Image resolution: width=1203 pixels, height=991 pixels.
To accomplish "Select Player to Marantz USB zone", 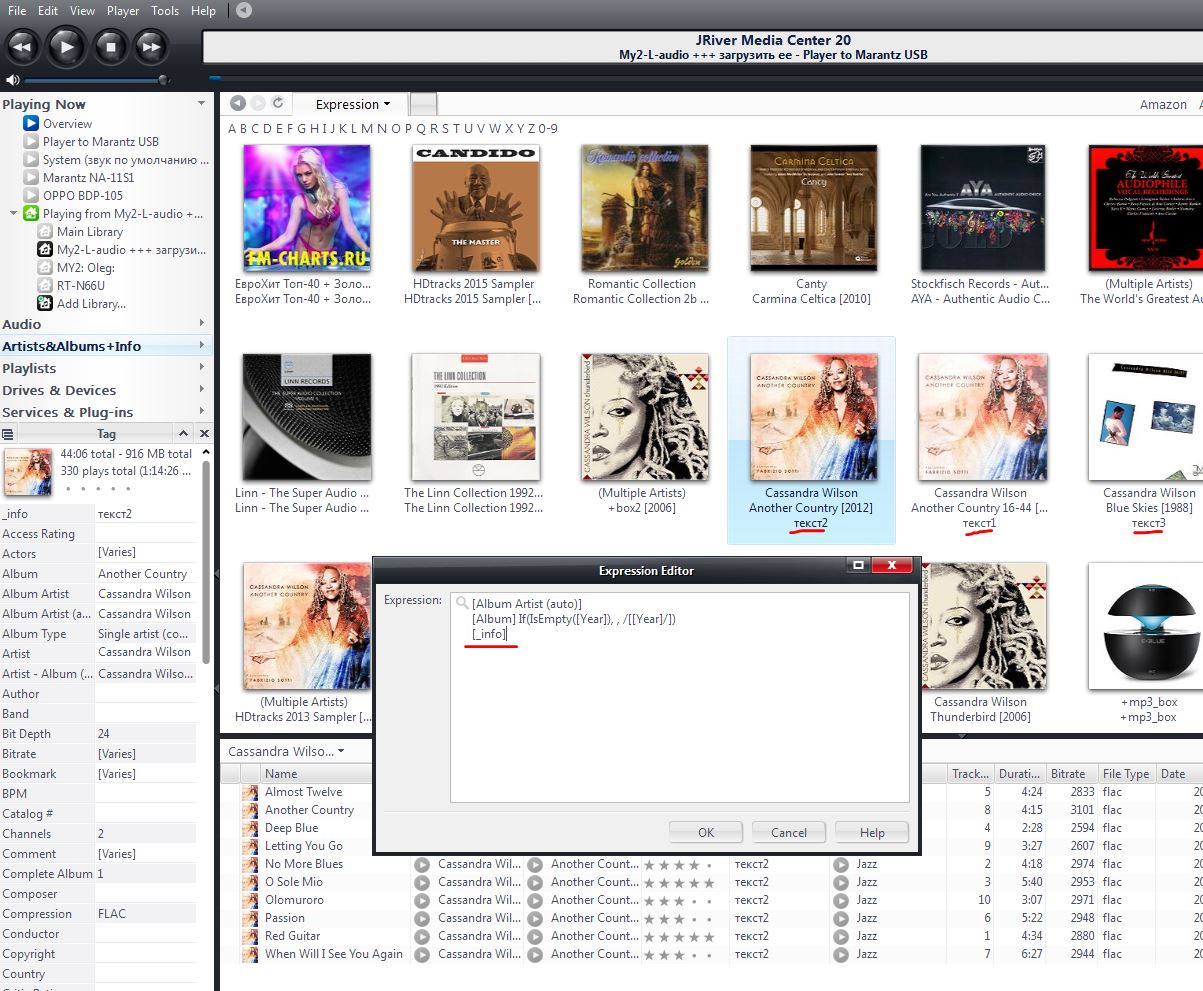I will 100,141.
